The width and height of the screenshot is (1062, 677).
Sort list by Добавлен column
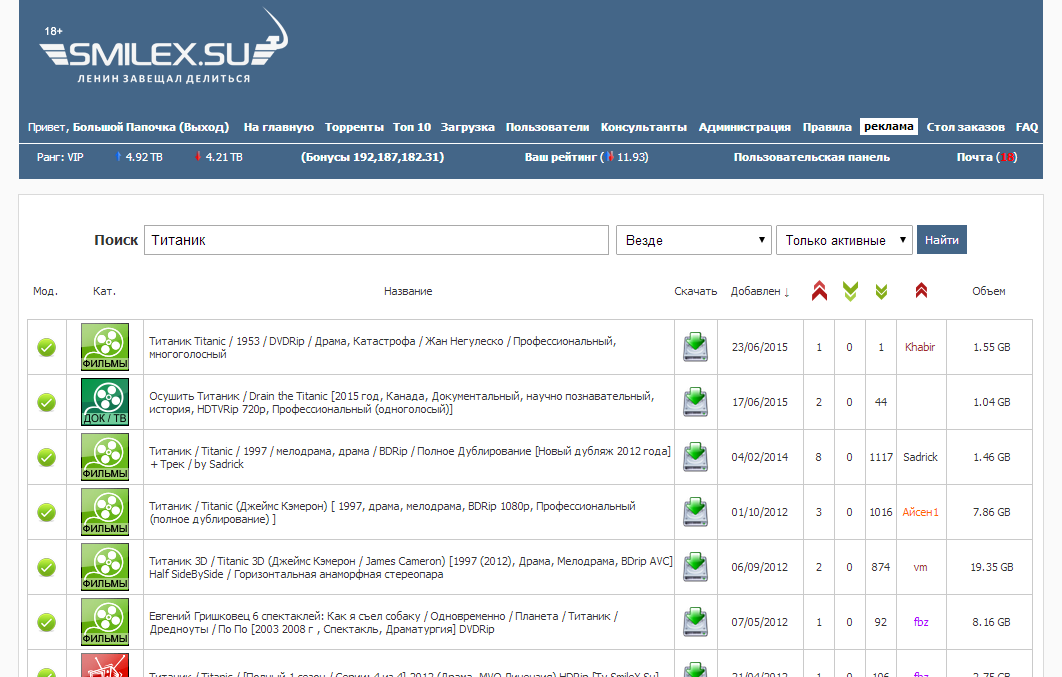point(755,291)
